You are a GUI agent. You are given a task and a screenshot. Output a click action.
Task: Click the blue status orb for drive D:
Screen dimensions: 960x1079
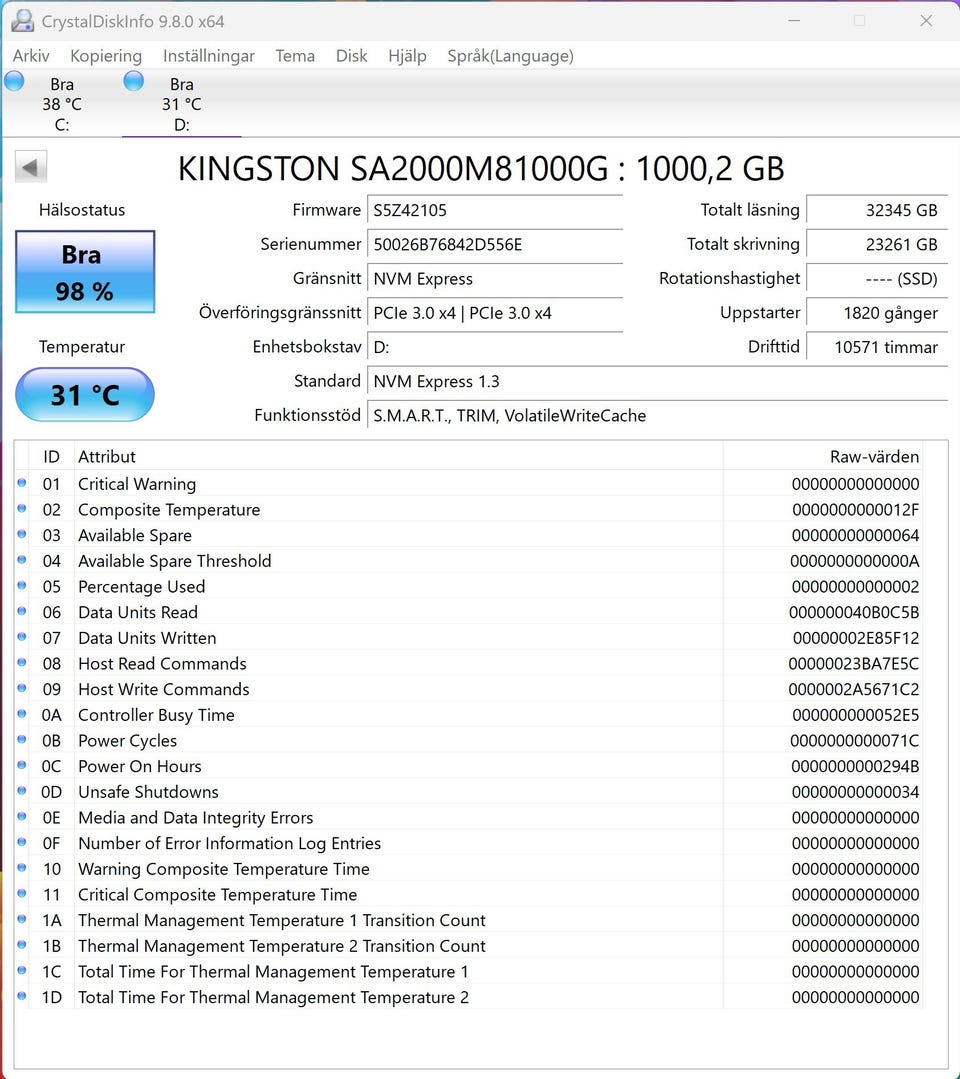pyautogui.click(x=133, y=82)
